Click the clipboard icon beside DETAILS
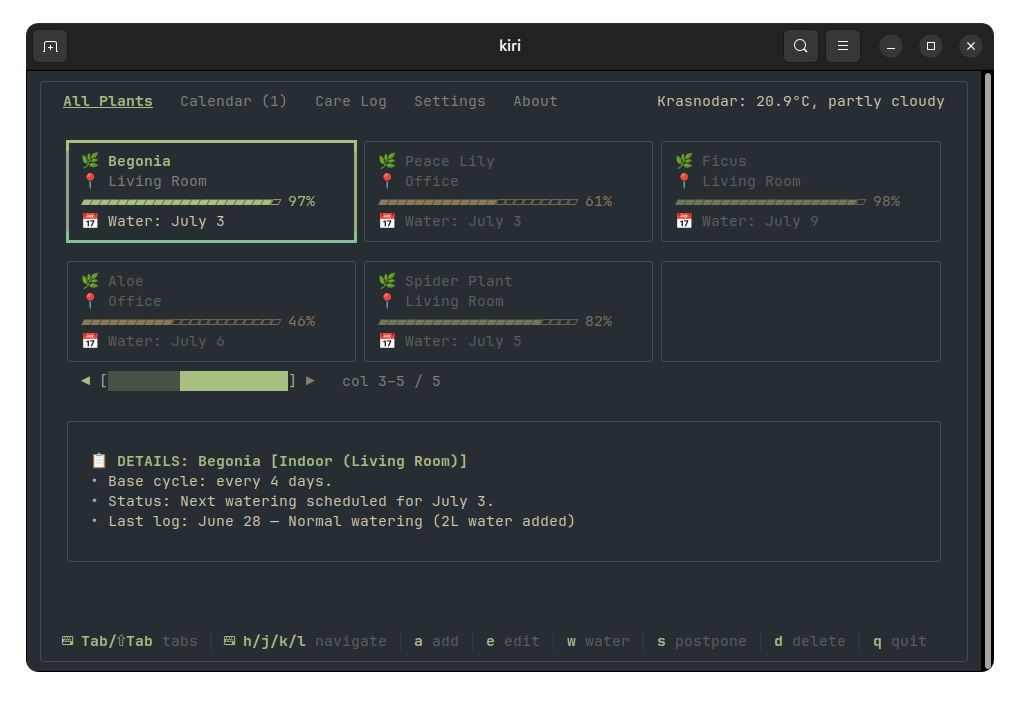The image size is (1020, 701). coord(99,461)
